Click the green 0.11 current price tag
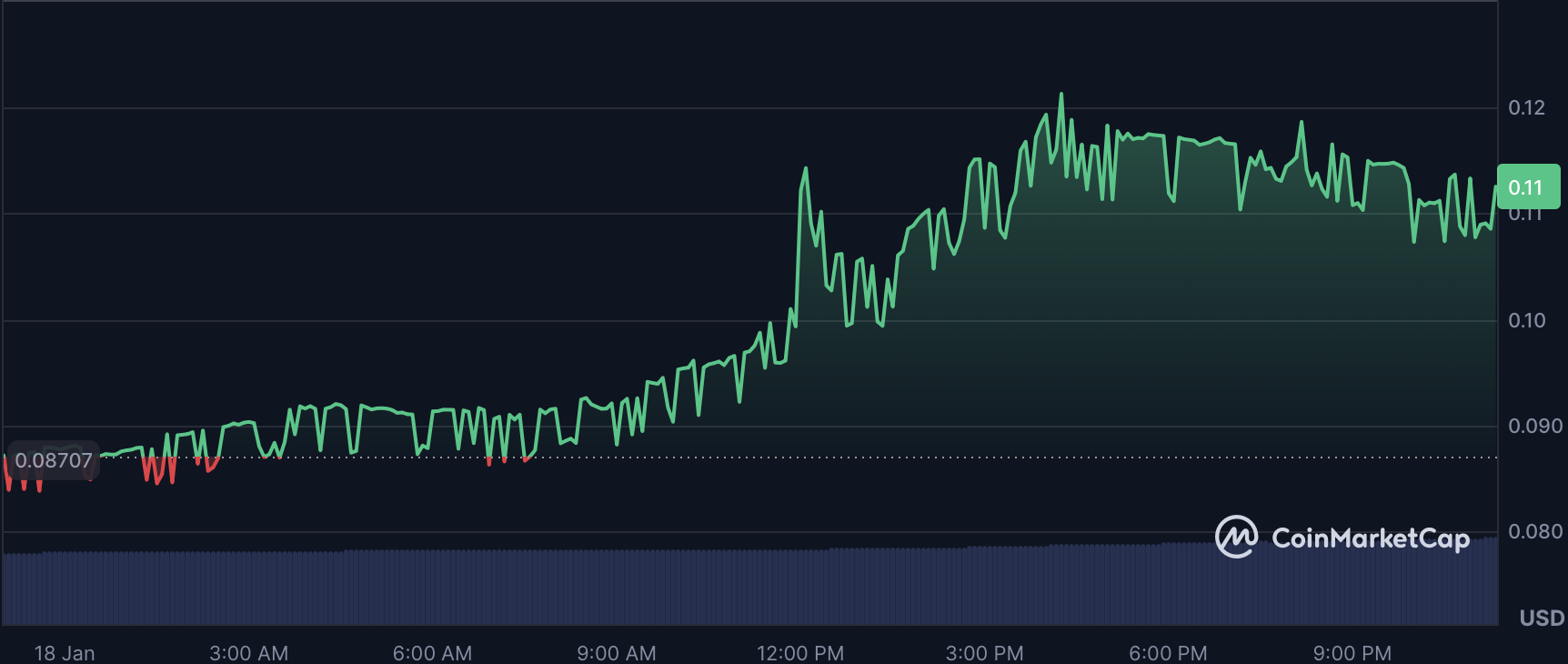Image resolution: width=1568 pixels, height=664 pixels. (1528, 187)
